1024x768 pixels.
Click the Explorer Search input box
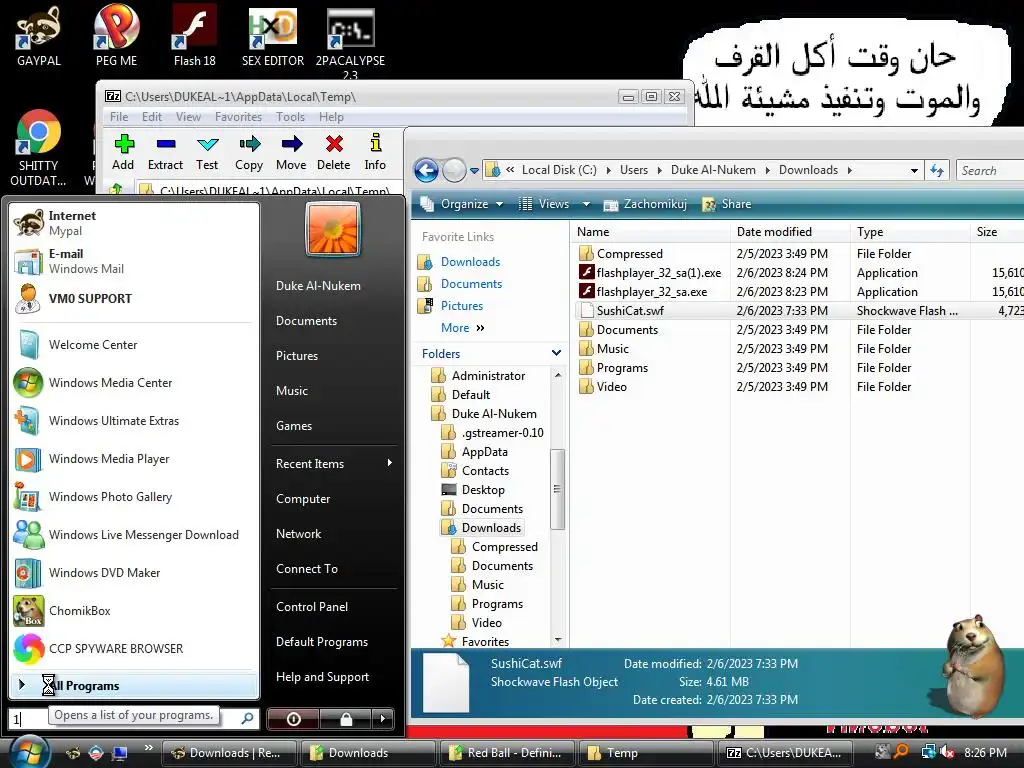pos(990,170)
